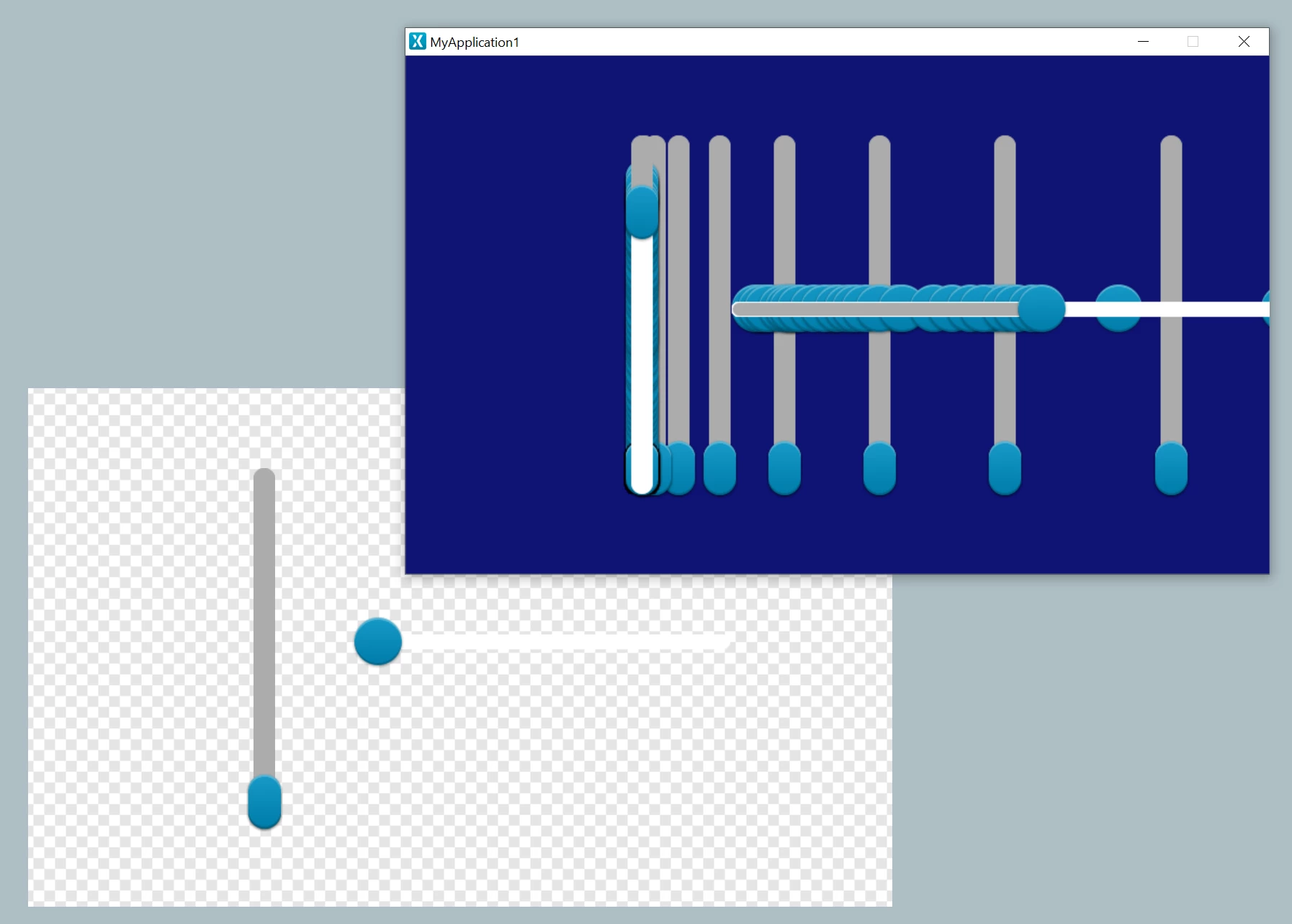Select the second-from-right vertical slider thumb
Screen dimensions: 1292x924
coord(1005,468)
